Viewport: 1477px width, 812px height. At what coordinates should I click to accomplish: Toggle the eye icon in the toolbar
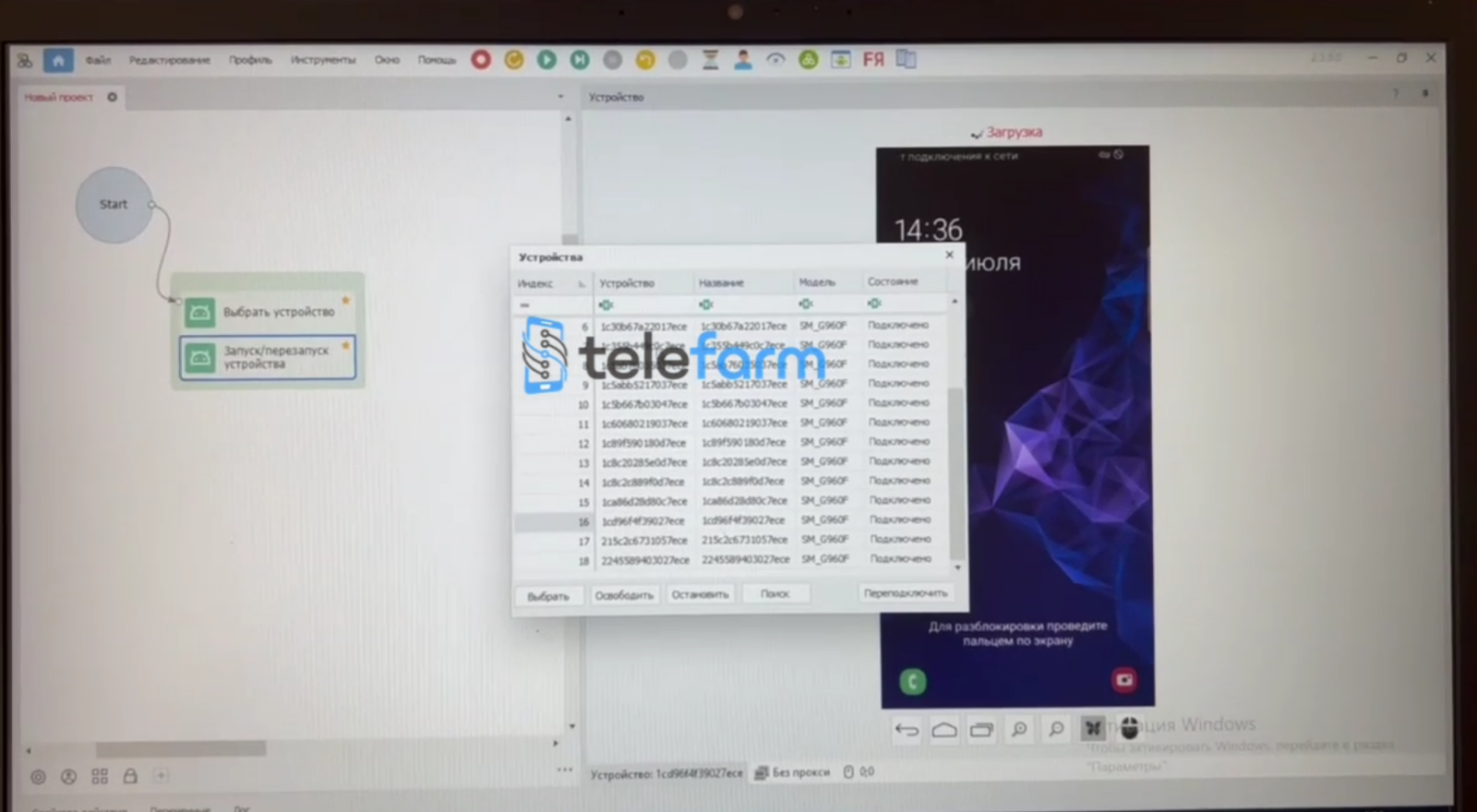[775, 60]
